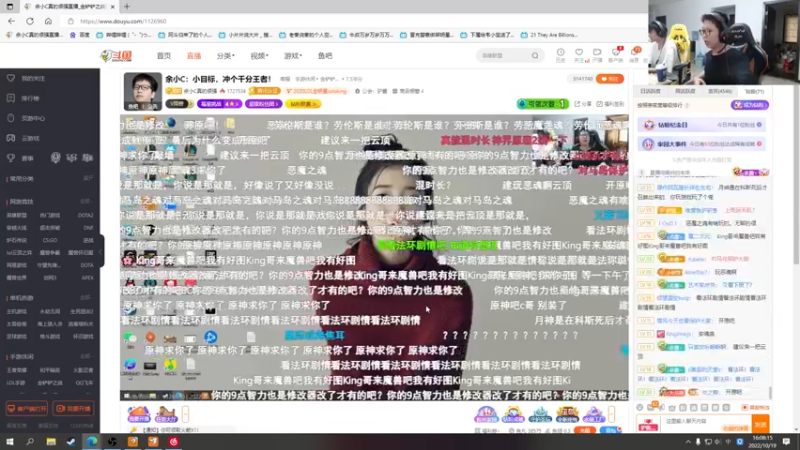Open the OBS icon in taskbar
This screenshot has height=450, width=800.
point(112,441)
